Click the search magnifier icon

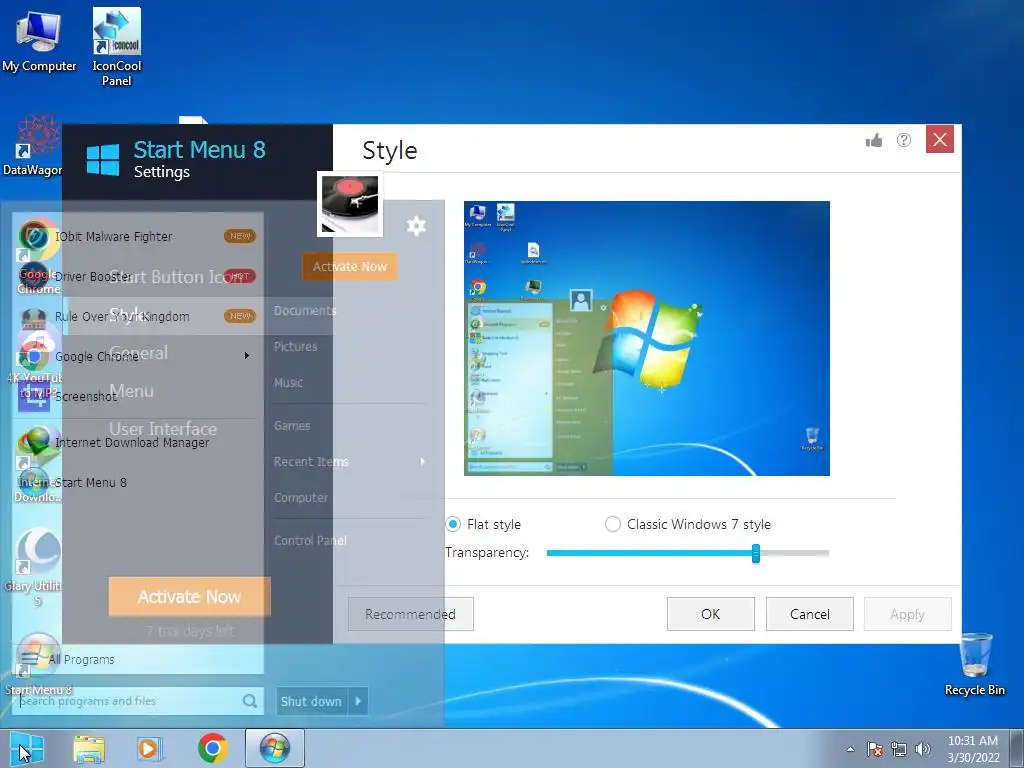tap(249, 701)
